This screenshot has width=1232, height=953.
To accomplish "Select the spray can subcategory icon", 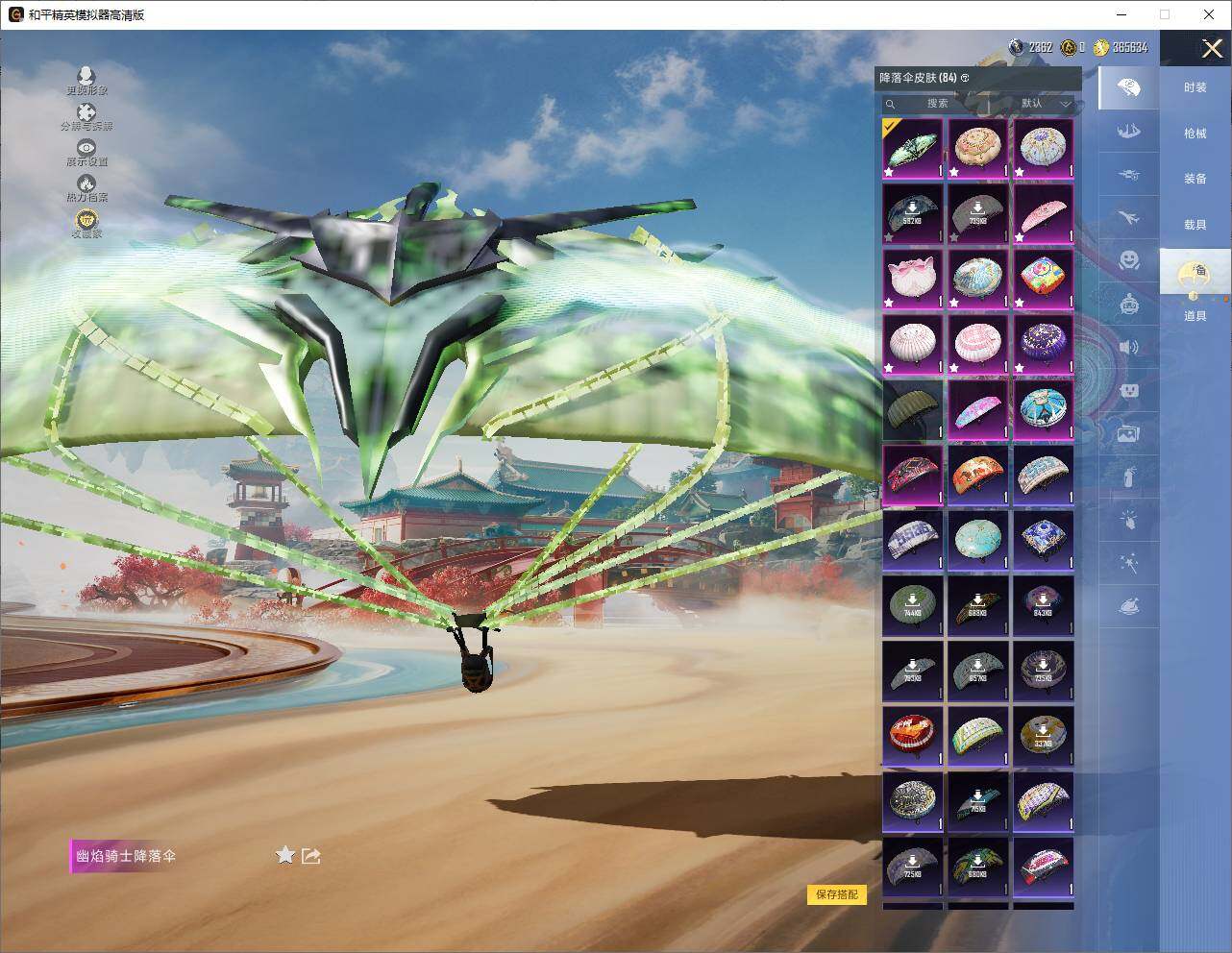I will (x=1129, y=476).
